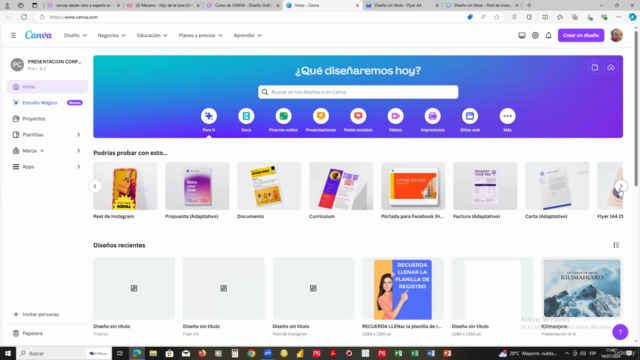Select the Documento template thumbnail
This screenshot has height=360, width=640.
coord(269,186)
